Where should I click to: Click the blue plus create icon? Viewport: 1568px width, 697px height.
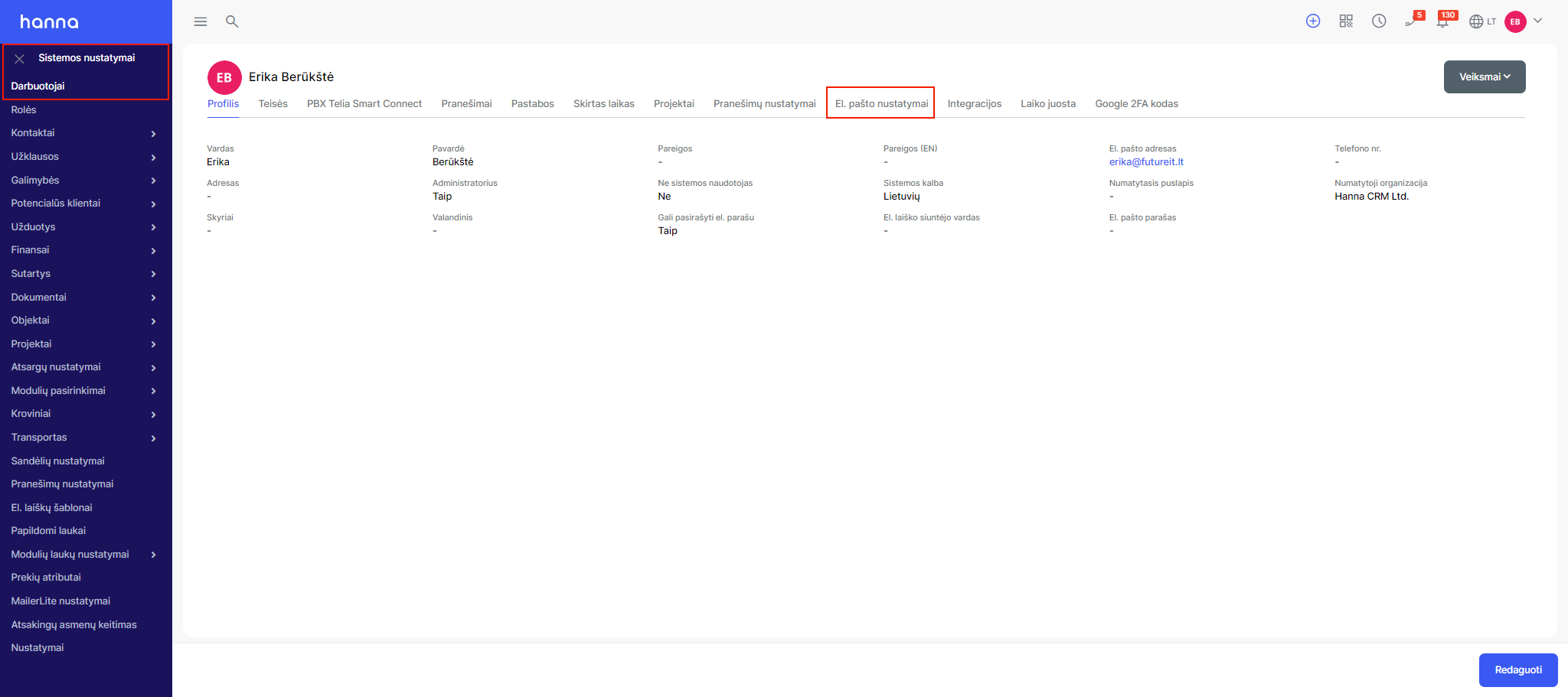coord(1313,21)
